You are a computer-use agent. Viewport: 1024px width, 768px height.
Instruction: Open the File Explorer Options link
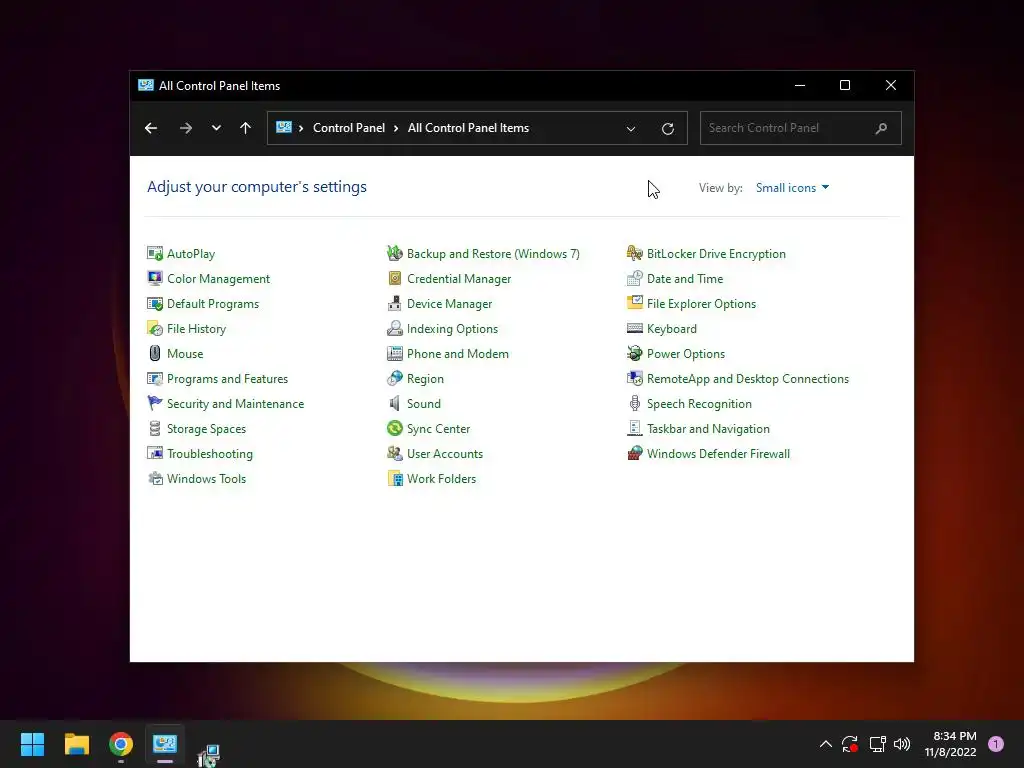pyautogui.click(x=701, y=304)
